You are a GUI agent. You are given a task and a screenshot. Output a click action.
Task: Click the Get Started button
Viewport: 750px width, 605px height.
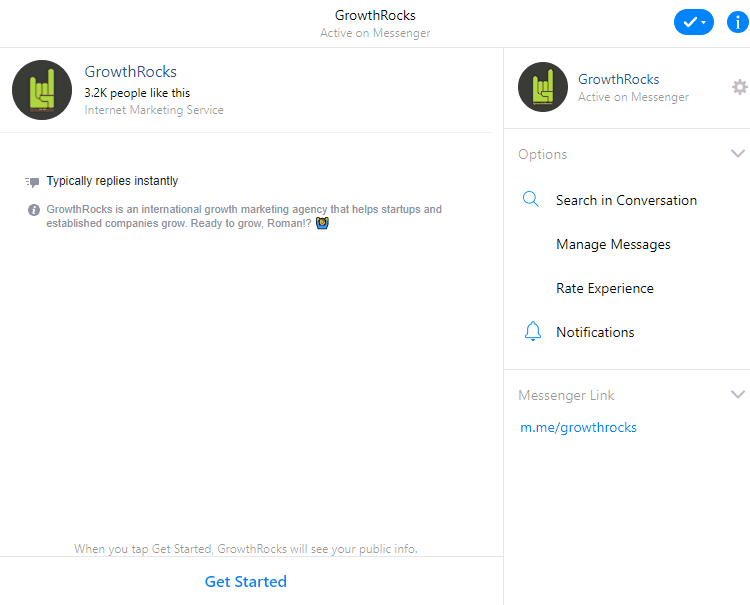pos(246,582)
